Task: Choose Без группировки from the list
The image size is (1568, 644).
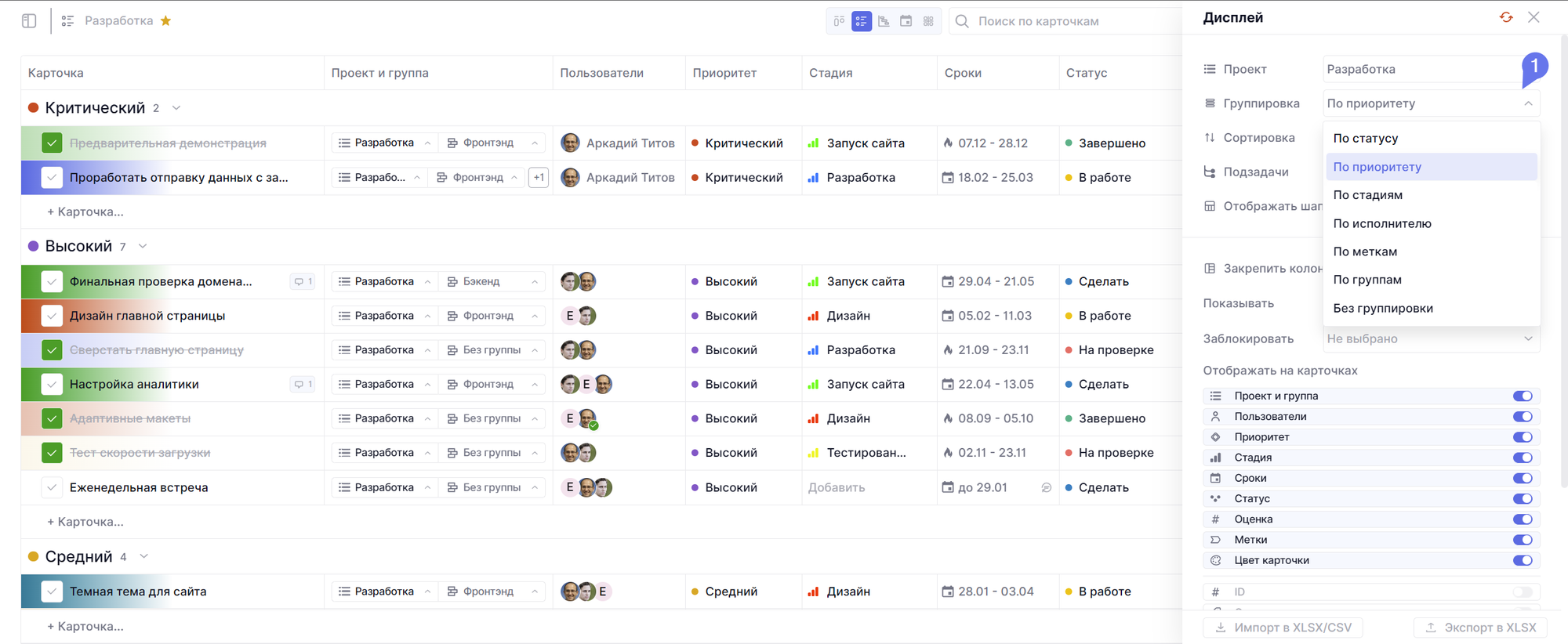Action: (1382, 308)
